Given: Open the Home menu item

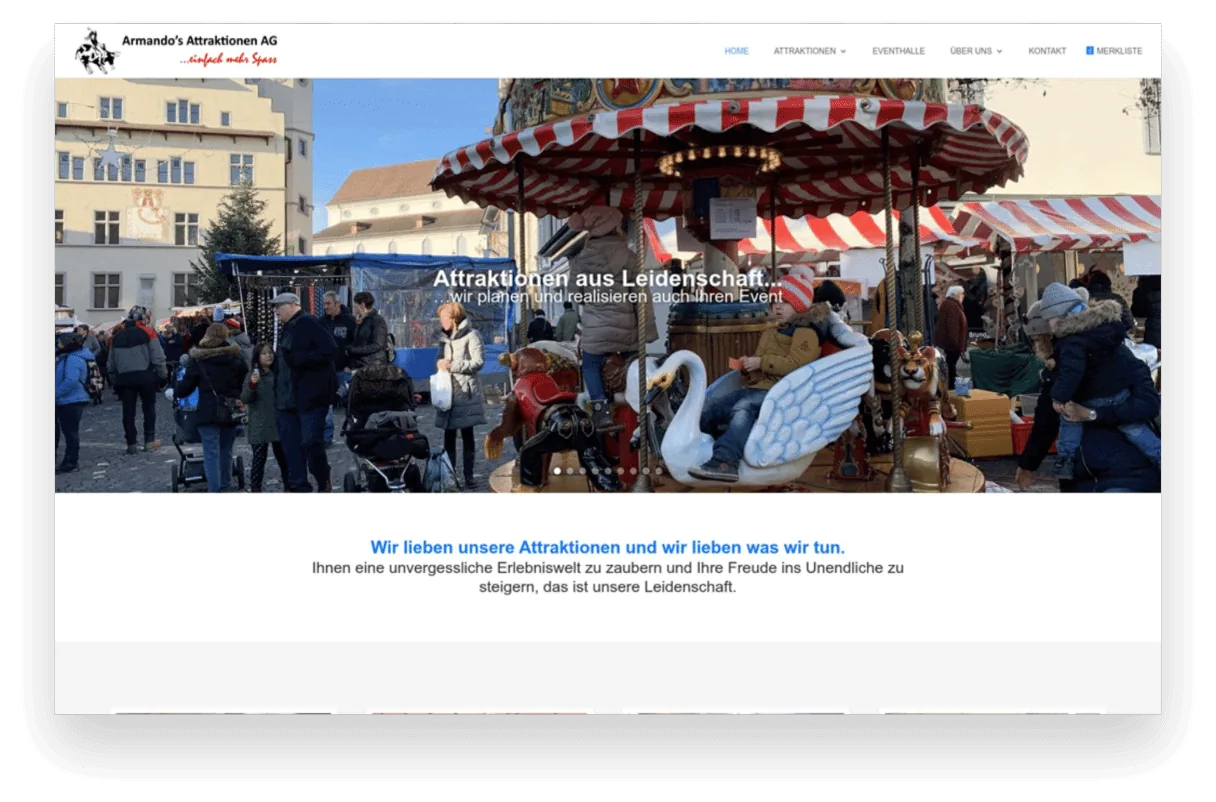Looking at the screenshot, I should [x=736, y=51].
